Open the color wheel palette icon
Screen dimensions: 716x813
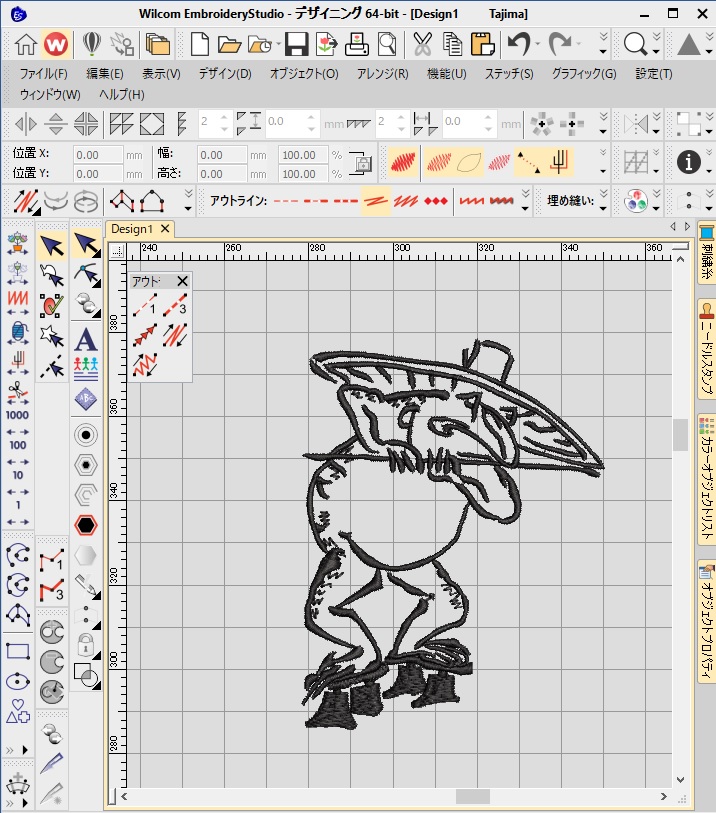[636, 201]
